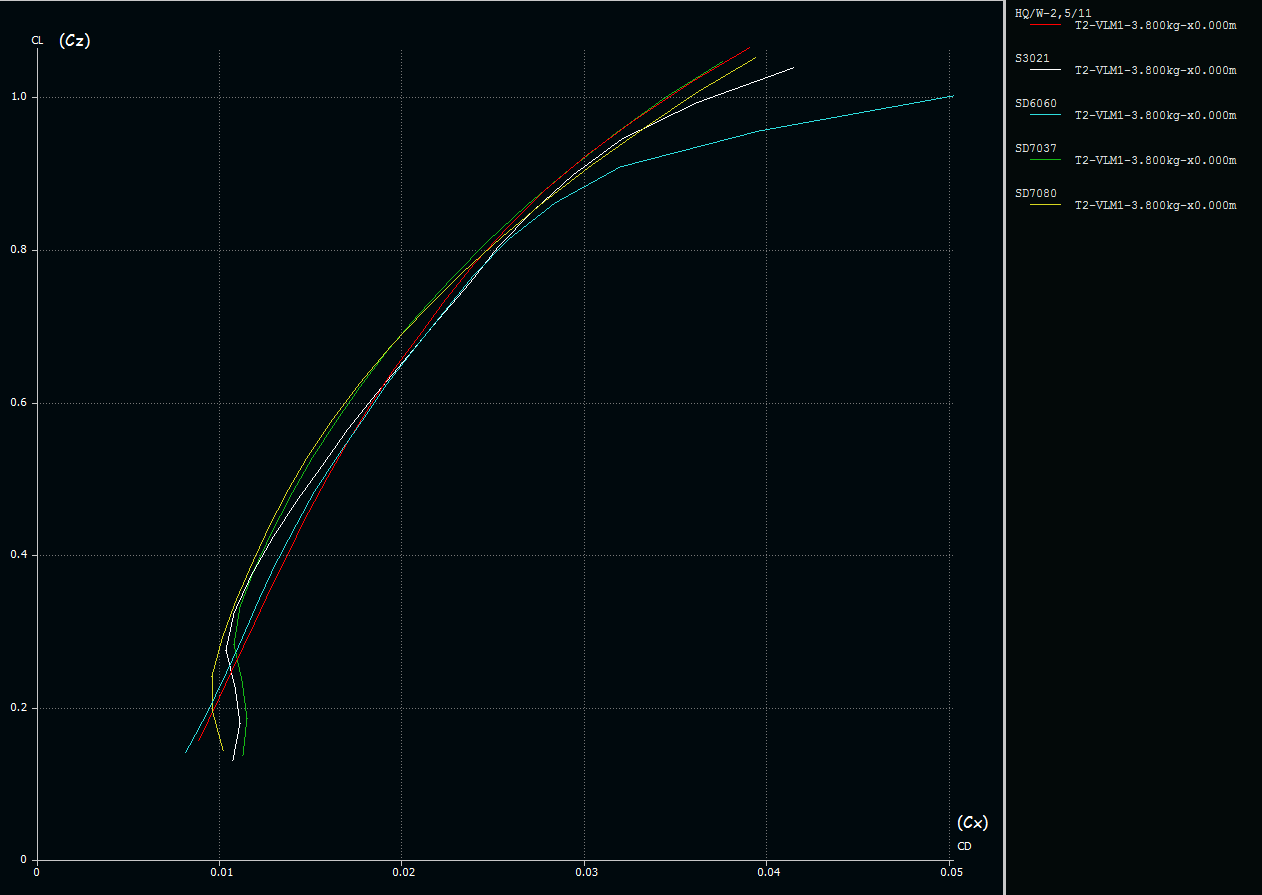Click the (Cx) annotation at bottom right

(x=972, y=822)
